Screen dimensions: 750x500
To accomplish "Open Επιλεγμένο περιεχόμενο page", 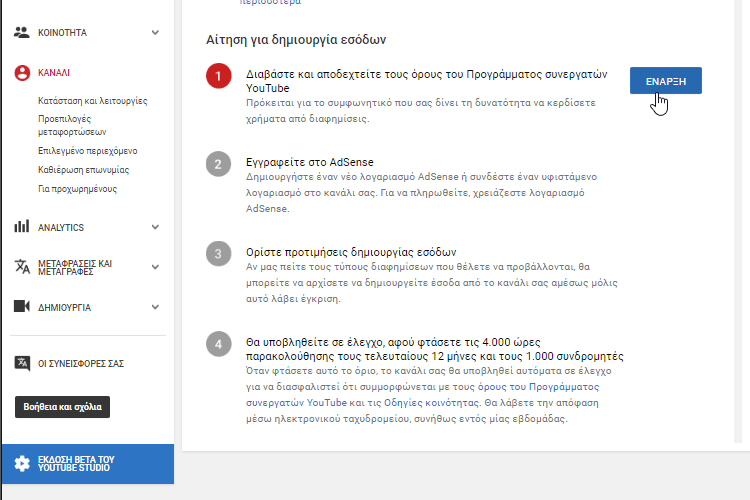I will point(88,151).
